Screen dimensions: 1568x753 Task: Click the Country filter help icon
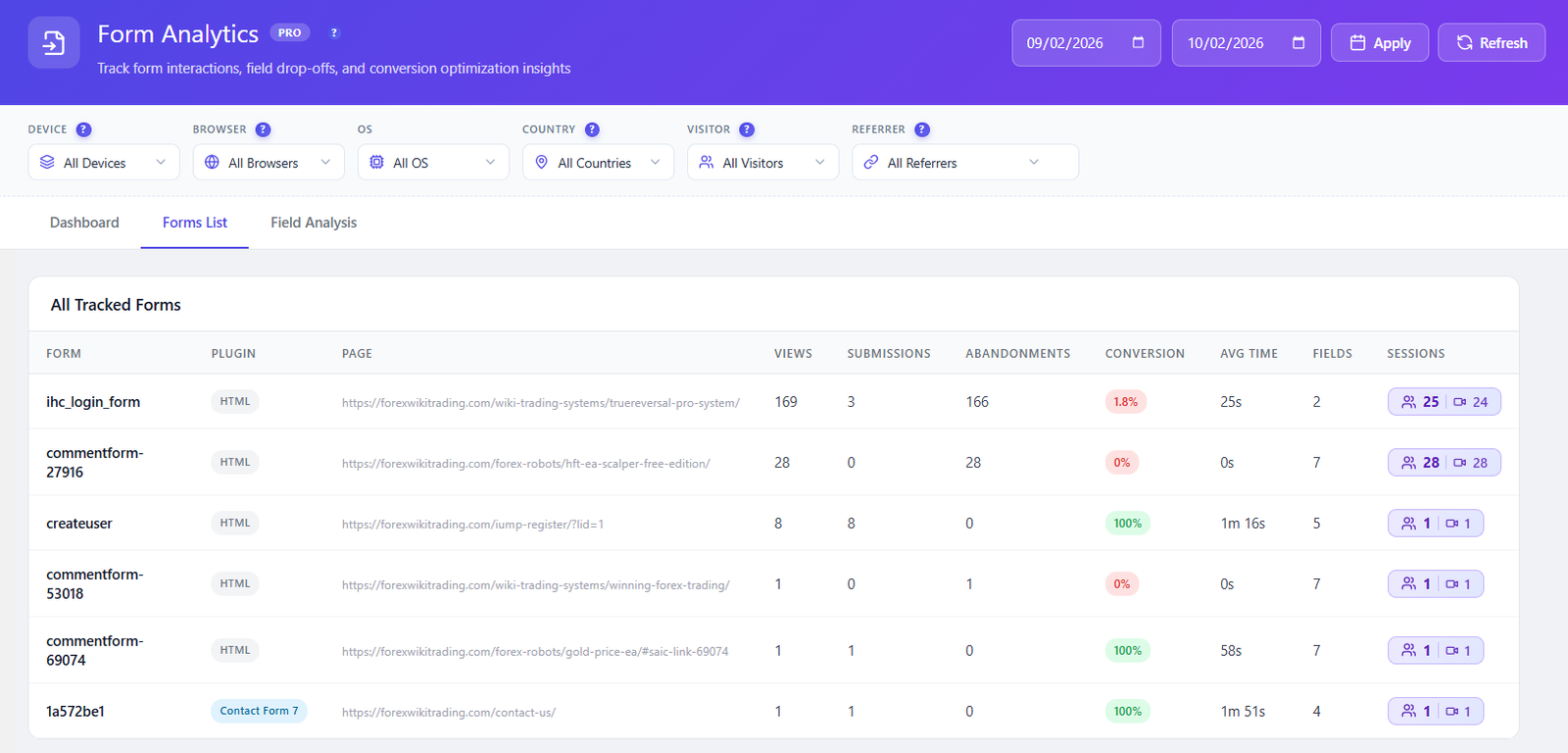pos(592,129)
